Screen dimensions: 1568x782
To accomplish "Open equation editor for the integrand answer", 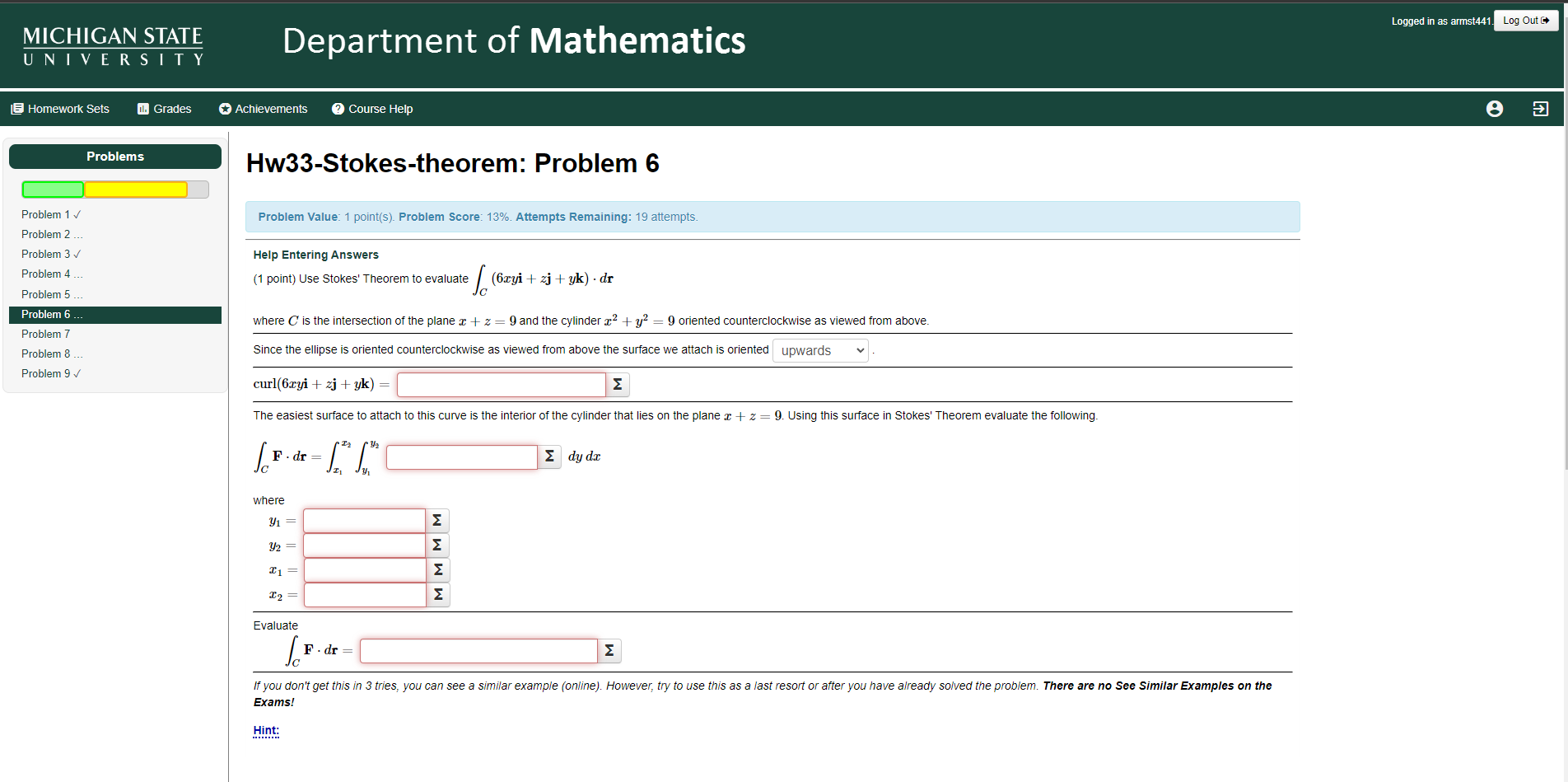I will coord(549,457).
